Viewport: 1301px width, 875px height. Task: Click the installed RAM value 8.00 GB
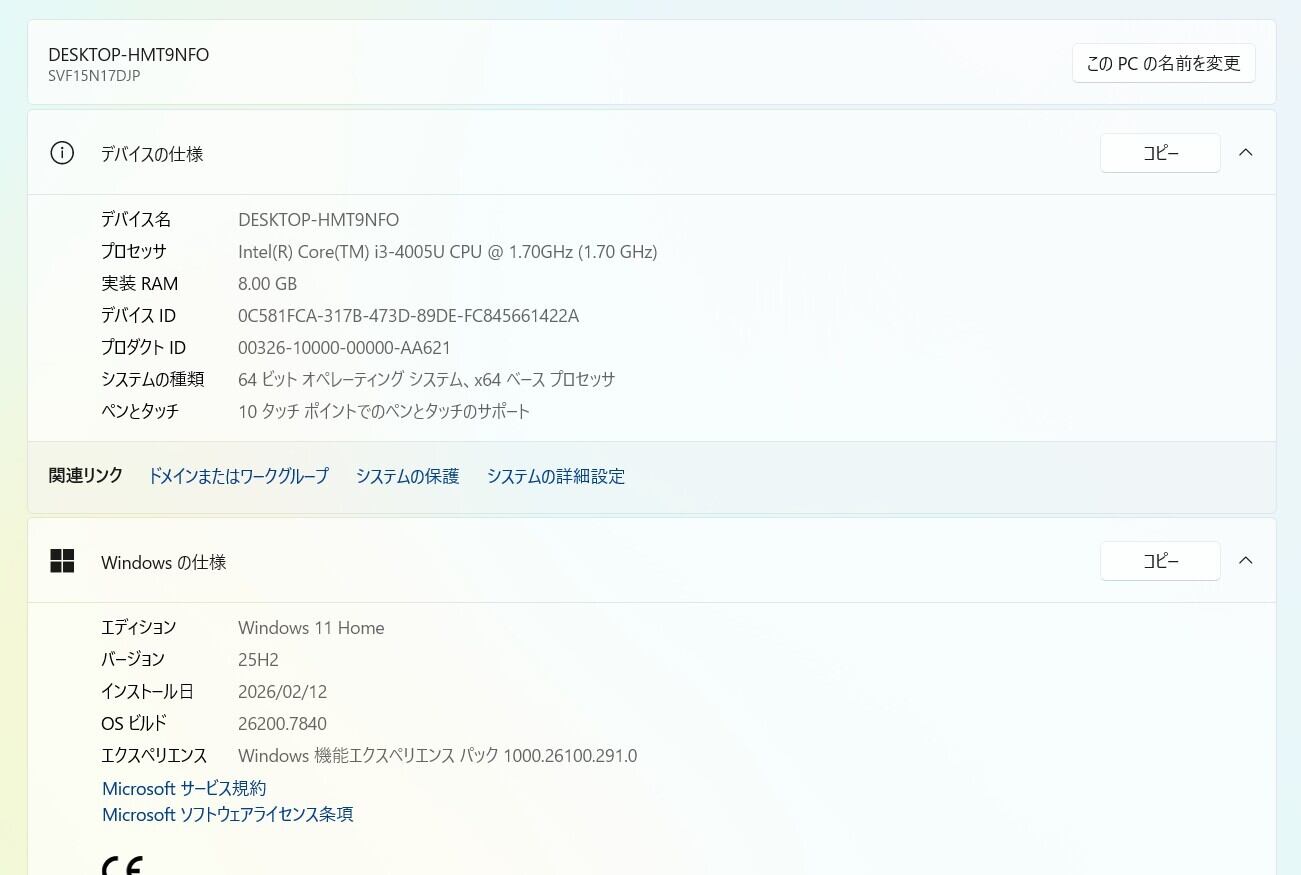point(267,284)
